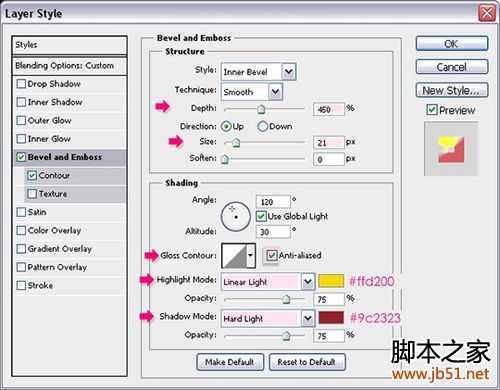
Task: Click the style preview thumbnail
Action: tap(451, 149)
